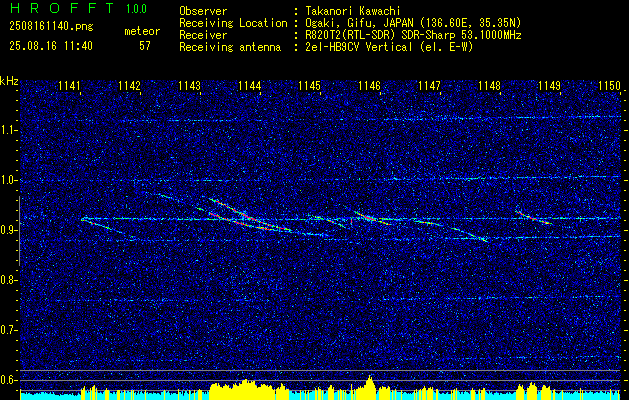The width and height of the screenshot is (629, 400).
Task: Click the HROFFT program title
Action: click(61, 8)
